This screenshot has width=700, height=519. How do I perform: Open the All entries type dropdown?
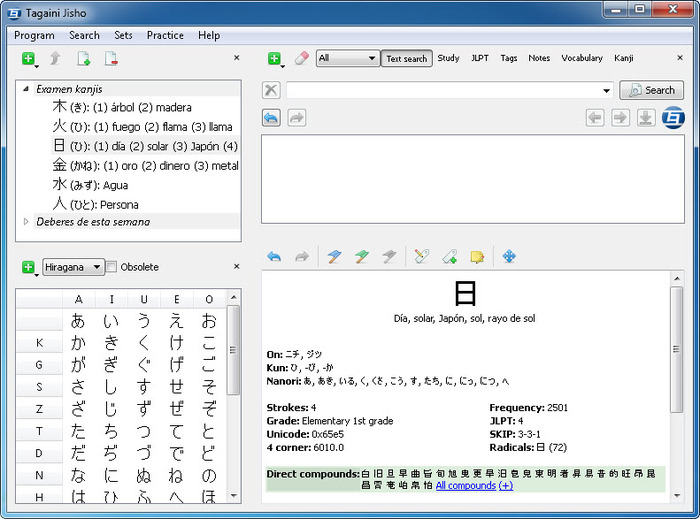tap(348, 58)
